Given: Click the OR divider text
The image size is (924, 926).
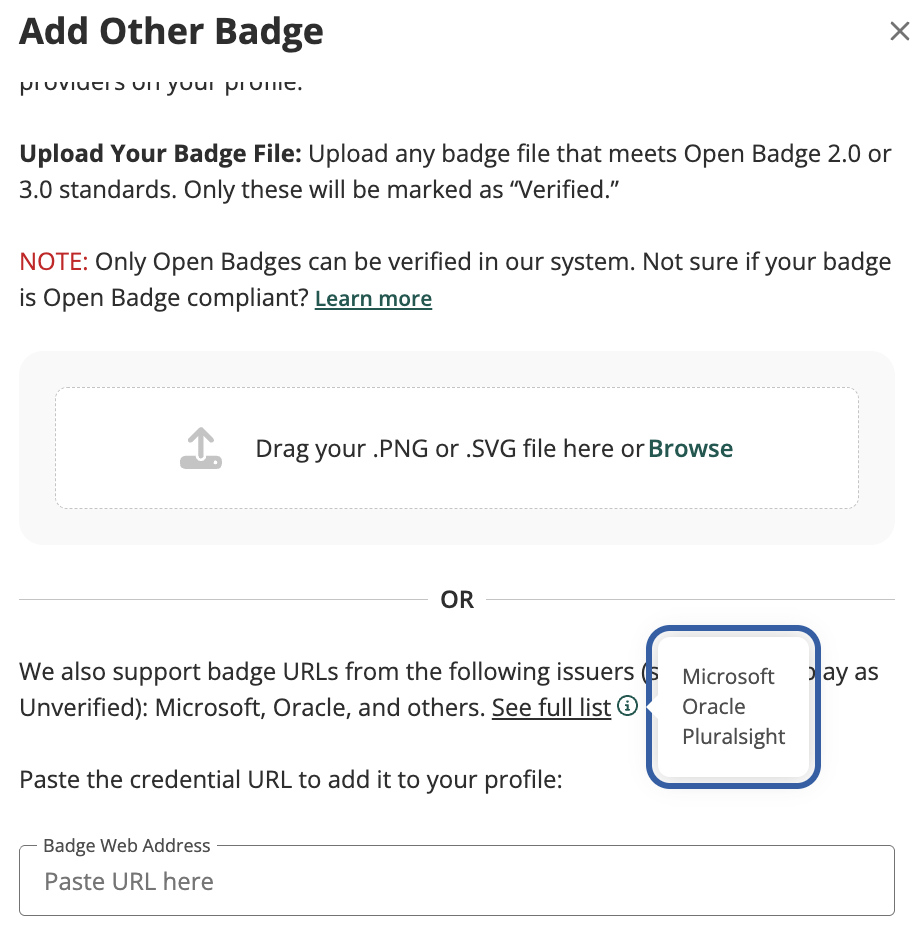Looking at the screenshot, I should point(457,600).
